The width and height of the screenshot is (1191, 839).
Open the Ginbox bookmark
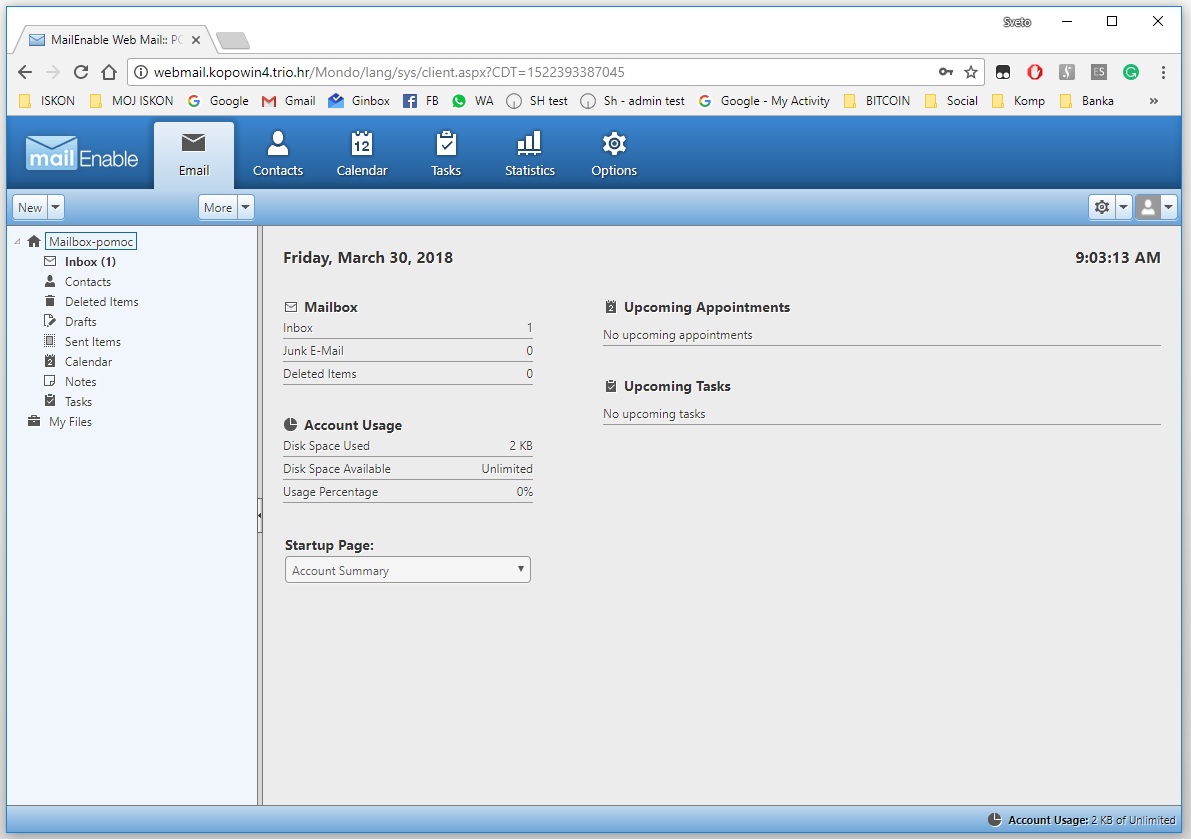click(359, 101)
